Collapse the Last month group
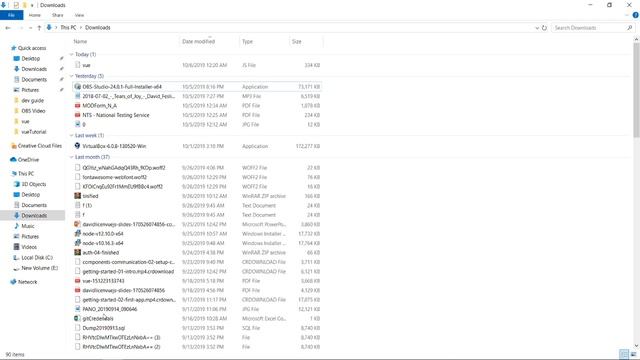Image resolution: width=640 pixels, height=360 pixels. tap(72, 157)
